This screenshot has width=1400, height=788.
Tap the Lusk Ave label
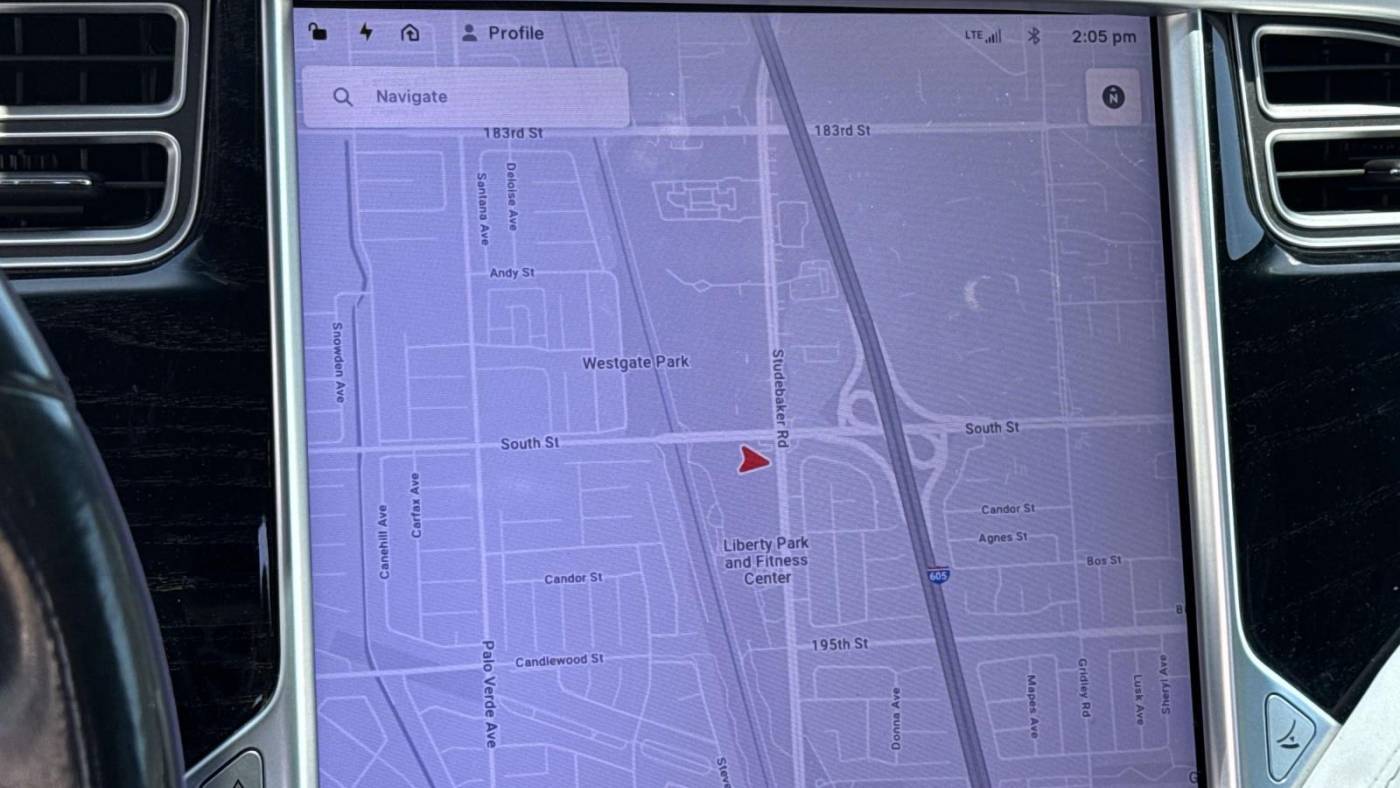tap(1138, 698)
